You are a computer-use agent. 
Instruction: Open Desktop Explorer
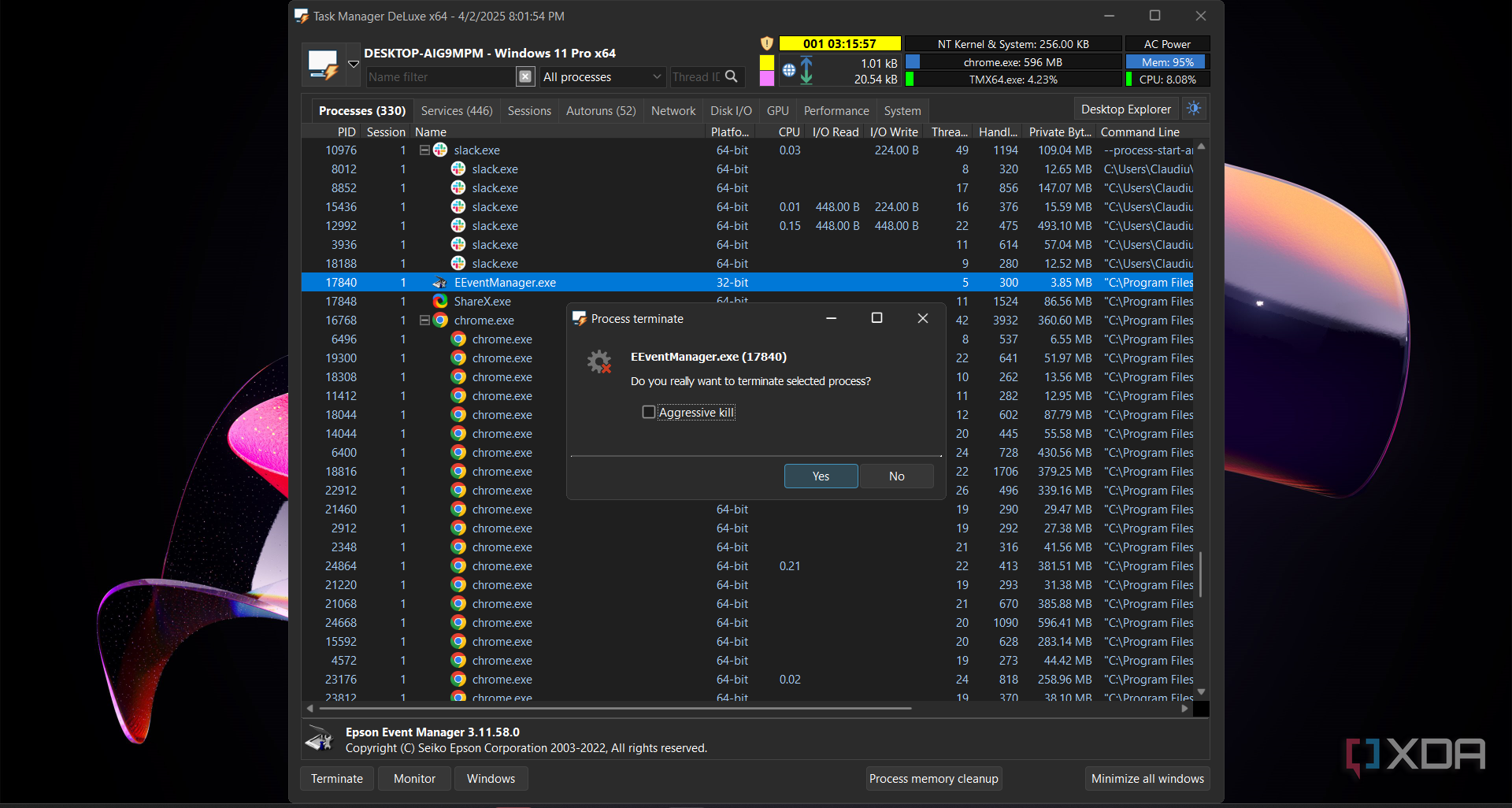click(1125, 109)
